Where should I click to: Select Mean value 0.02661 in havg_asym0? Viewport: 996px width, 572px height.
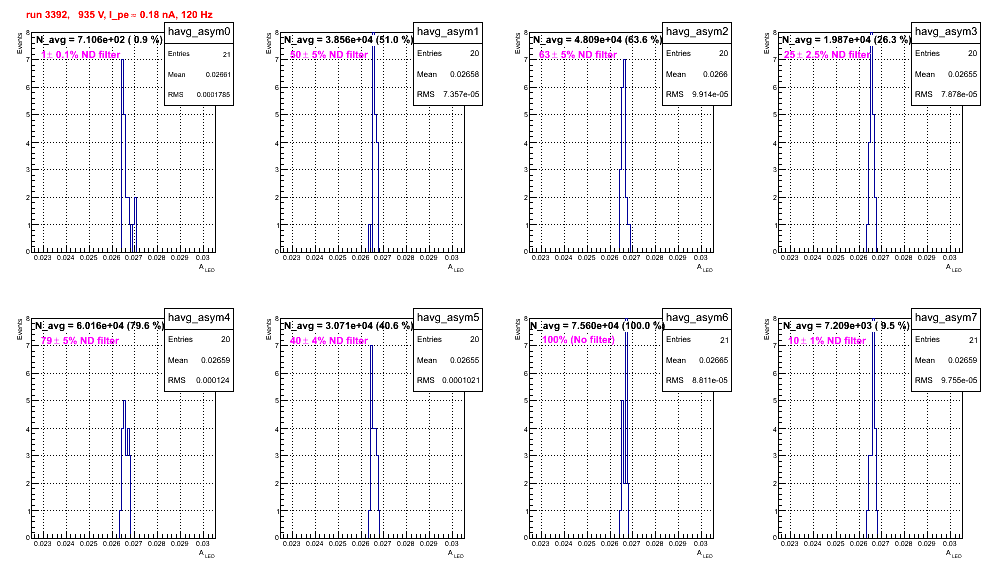(218, 74)
